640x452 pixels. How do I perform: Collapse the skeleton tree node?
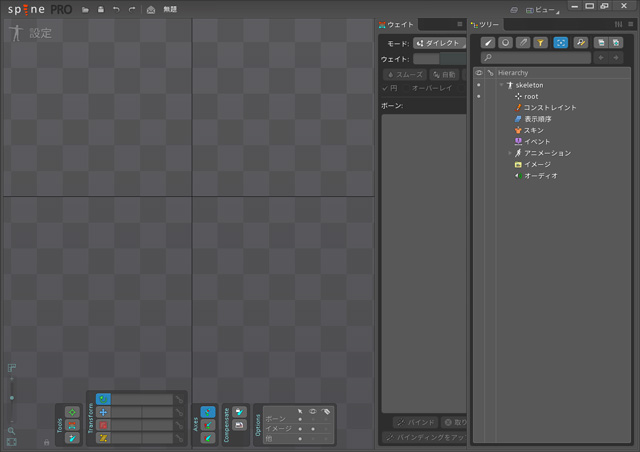pos(501,85)
